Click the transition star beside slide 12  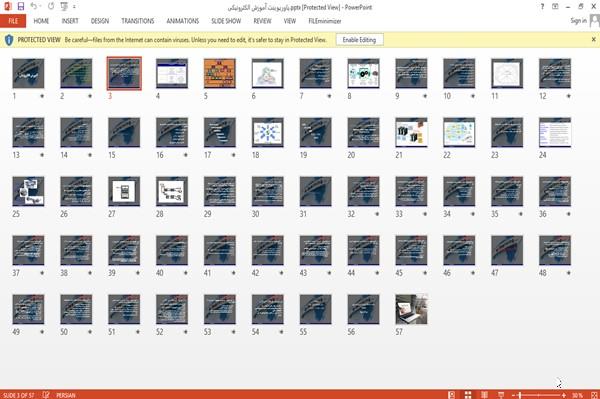(569, 96)
